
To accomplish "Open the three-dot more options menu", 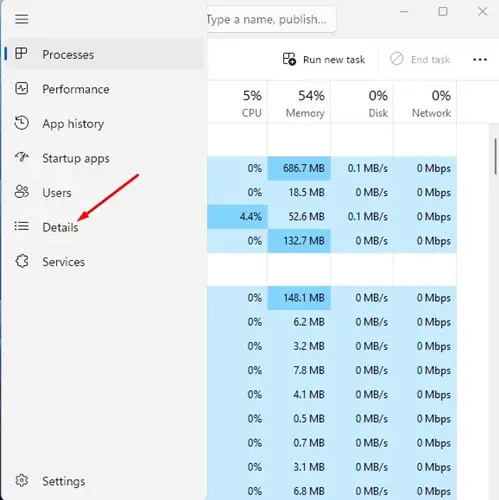I will [480, 60].
